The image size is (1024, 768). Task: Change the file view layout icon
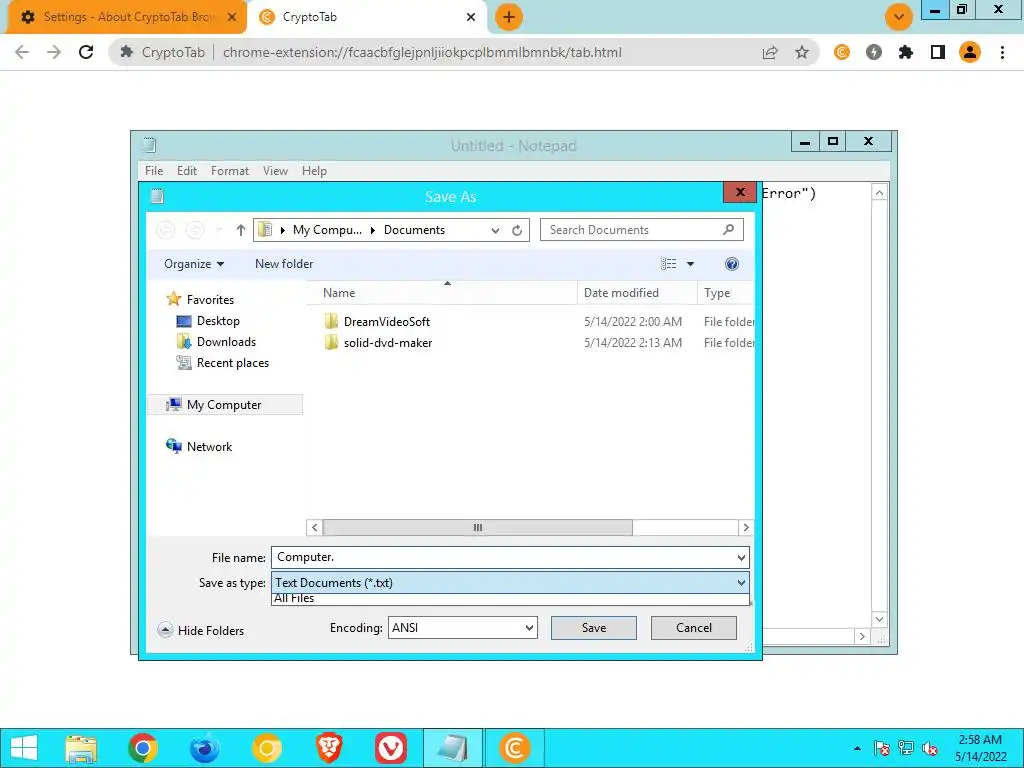tap(668, 264)
